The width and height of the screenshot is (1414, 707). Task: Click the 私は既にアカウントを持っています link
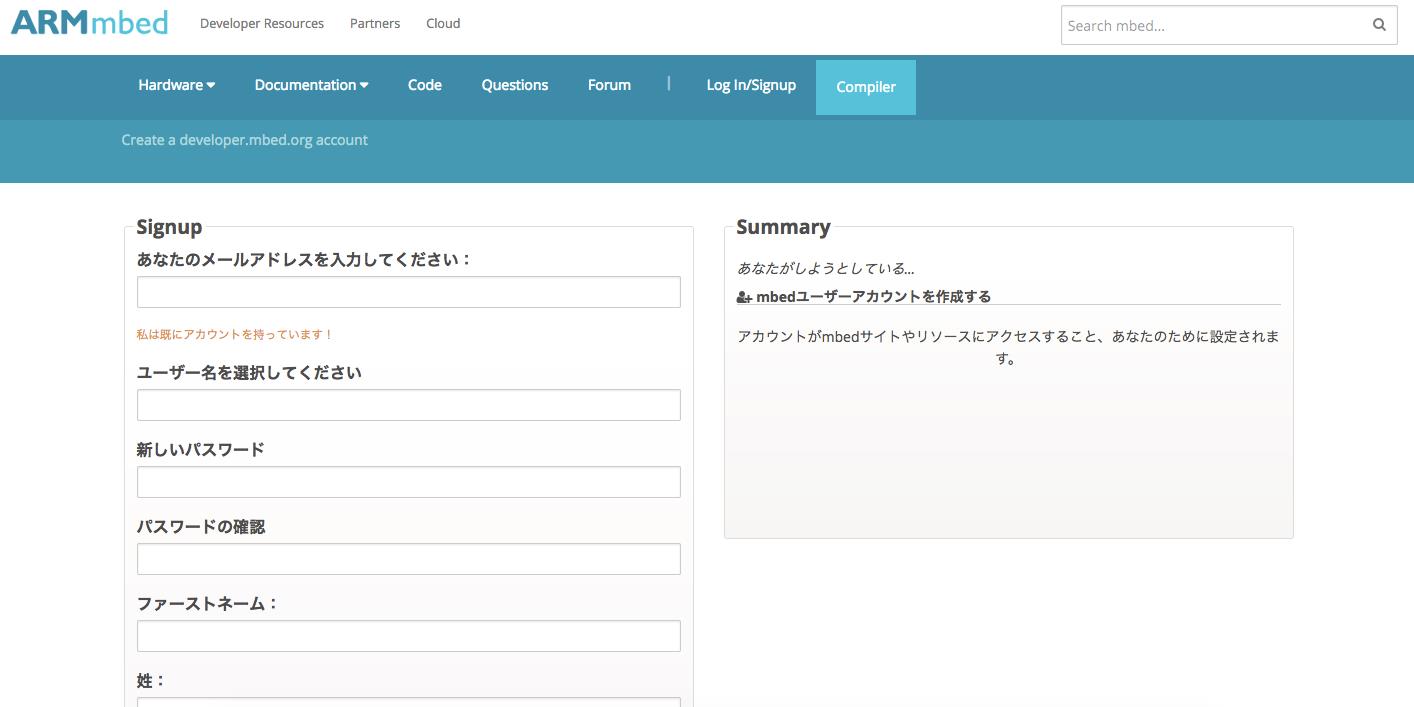click(235, 335)
